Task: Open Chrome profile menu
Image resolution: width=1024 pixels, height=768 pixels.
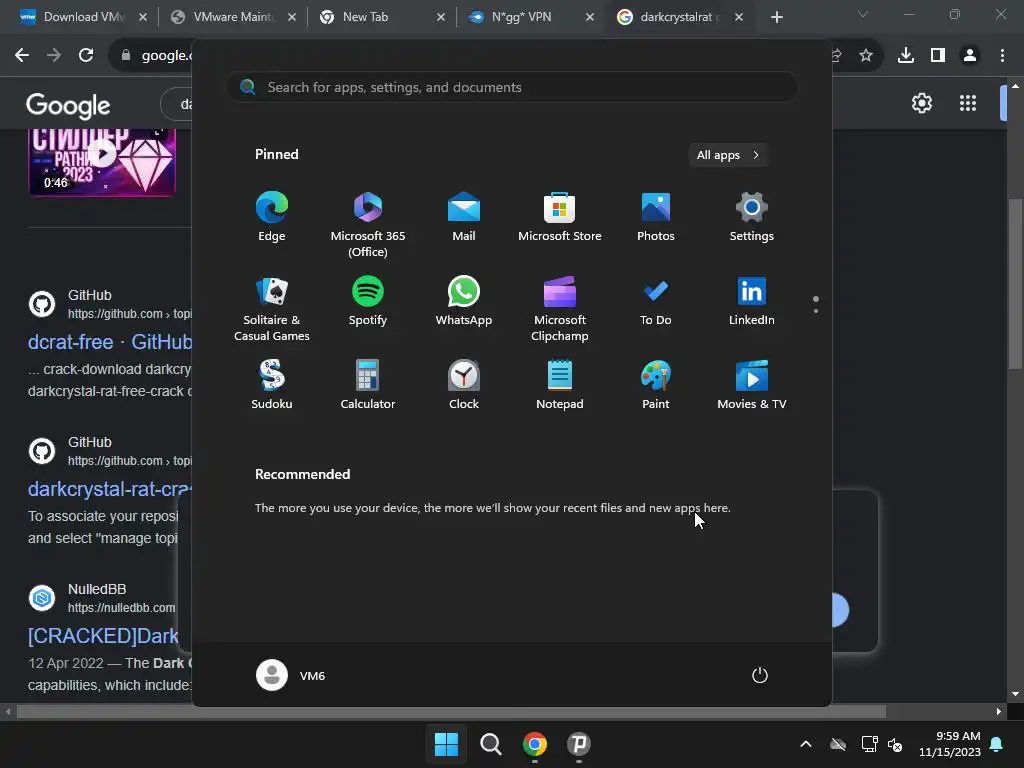Action: pyautogui.click(x=970, y=56)
